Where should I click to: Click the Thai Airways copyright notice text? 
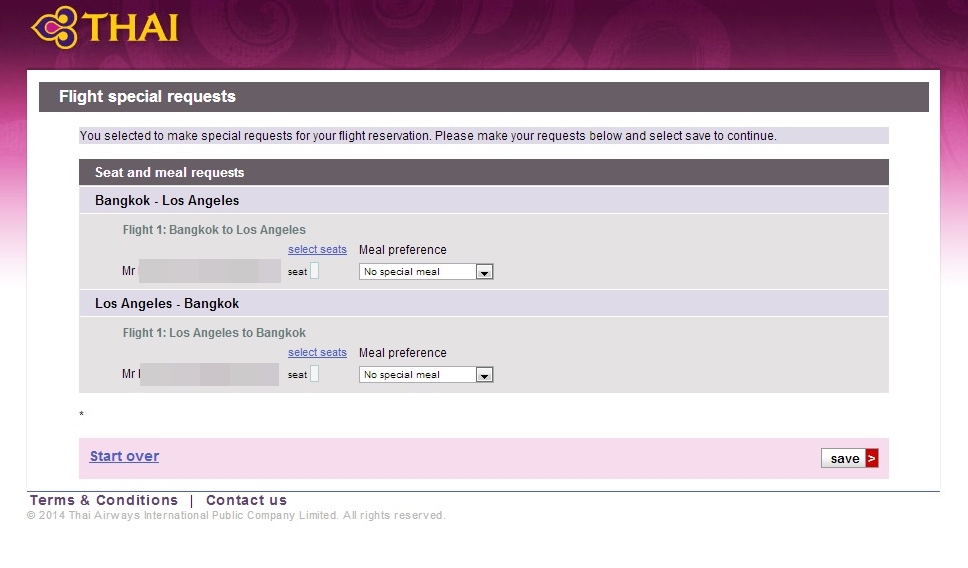coord(236,516)
